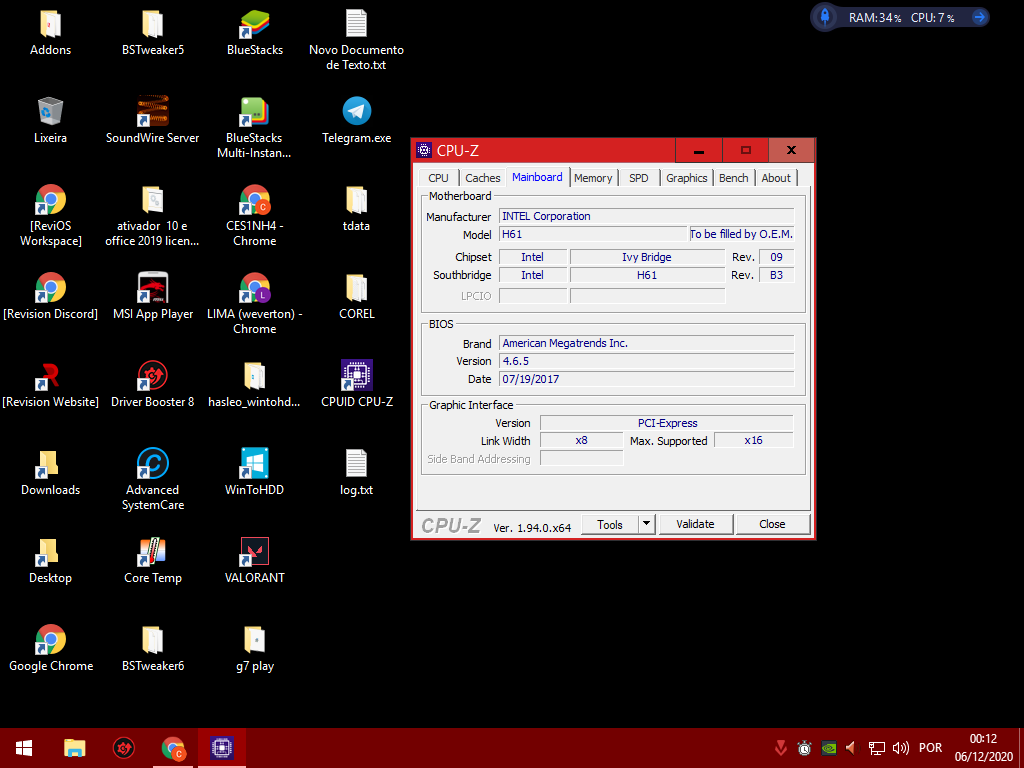Click the BIOS Version value "4.6.5"
This screenshot has width=1024, height=768.
[647, 361]
